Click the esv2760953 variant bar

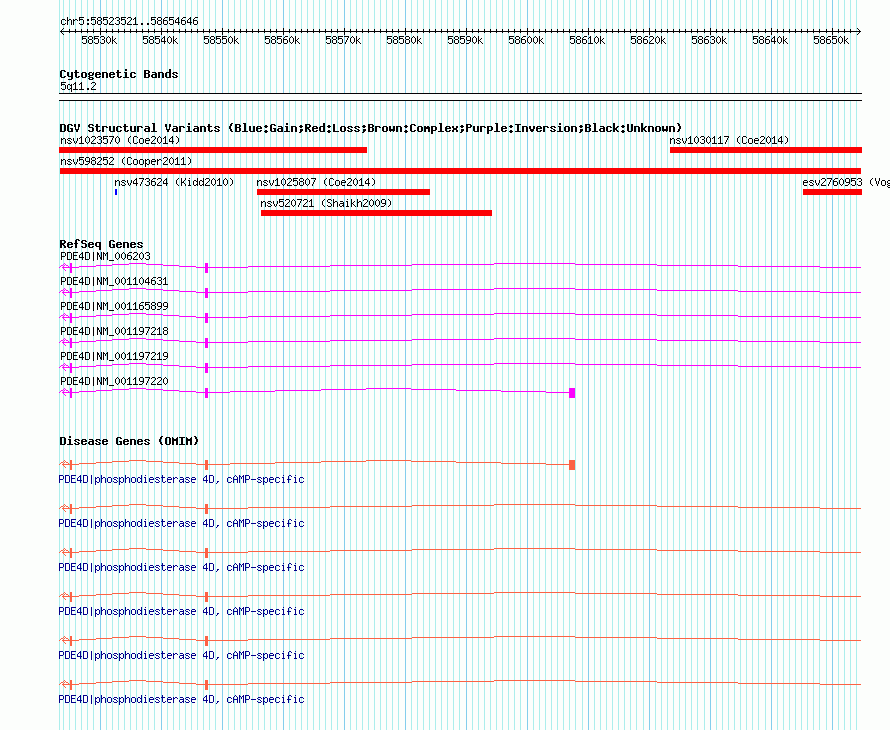click(832, 192)
